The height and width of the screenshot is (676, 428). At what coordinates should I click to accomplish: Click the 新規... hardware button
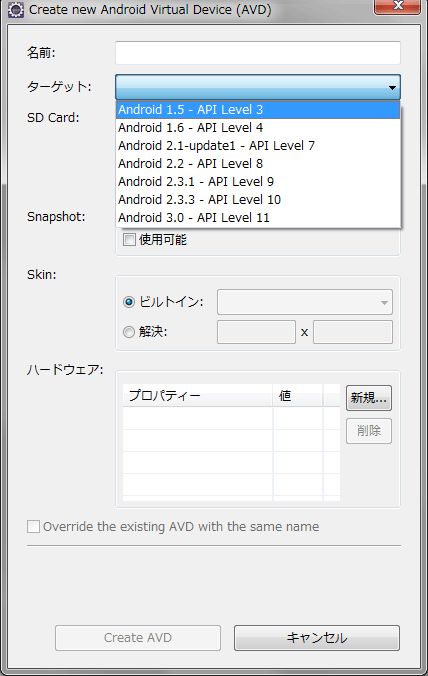click(x=369, y=397)
